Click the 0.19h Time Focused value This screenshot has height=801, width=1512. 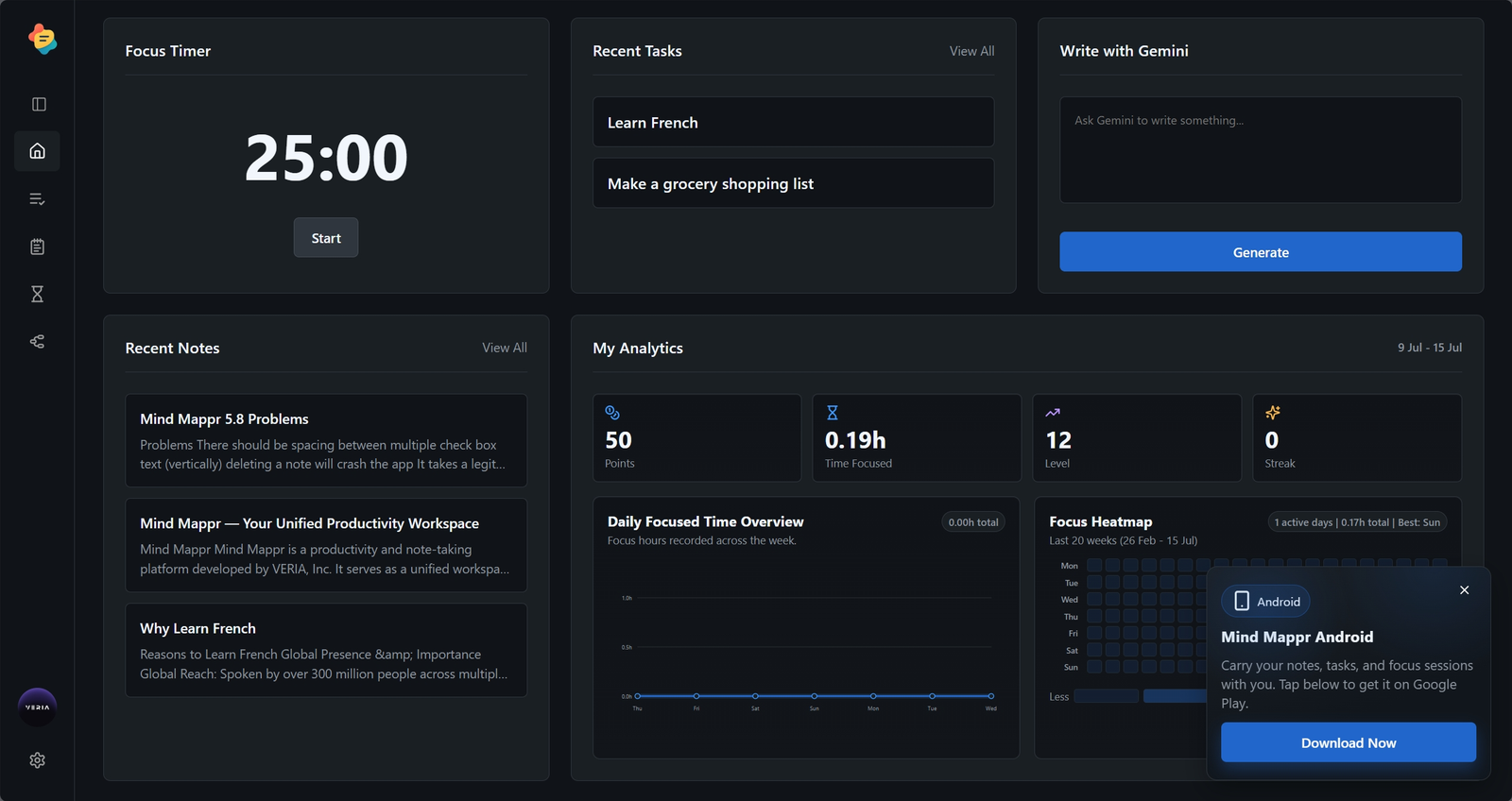coord(855,440)
